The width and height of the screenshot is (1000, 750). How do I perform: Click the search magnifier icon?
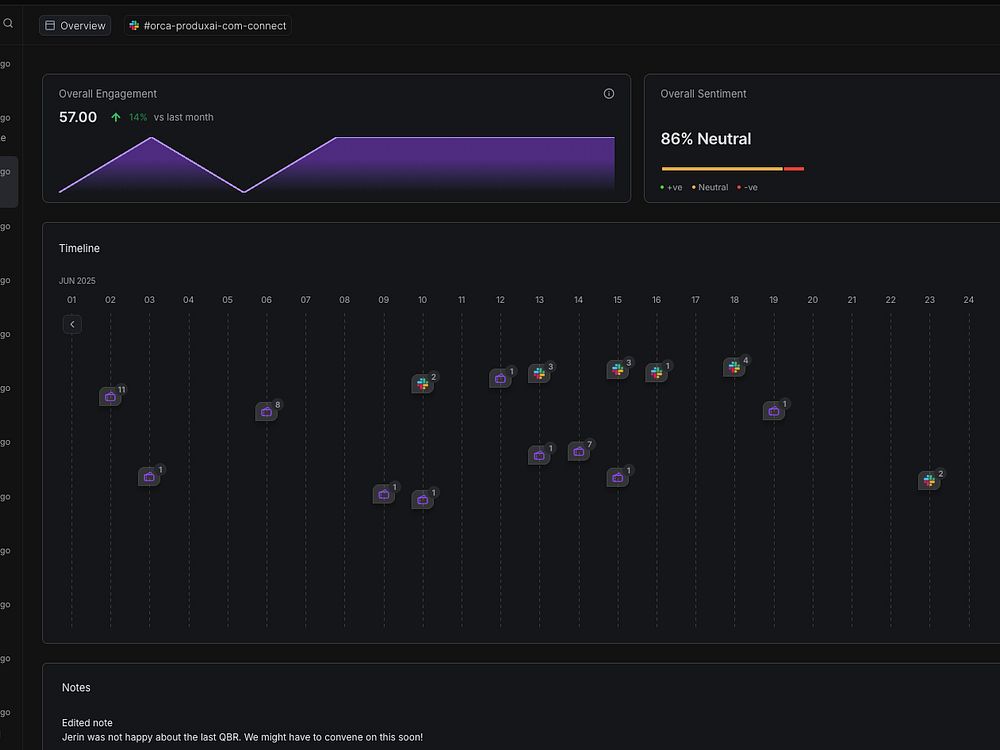click(8, 24)
